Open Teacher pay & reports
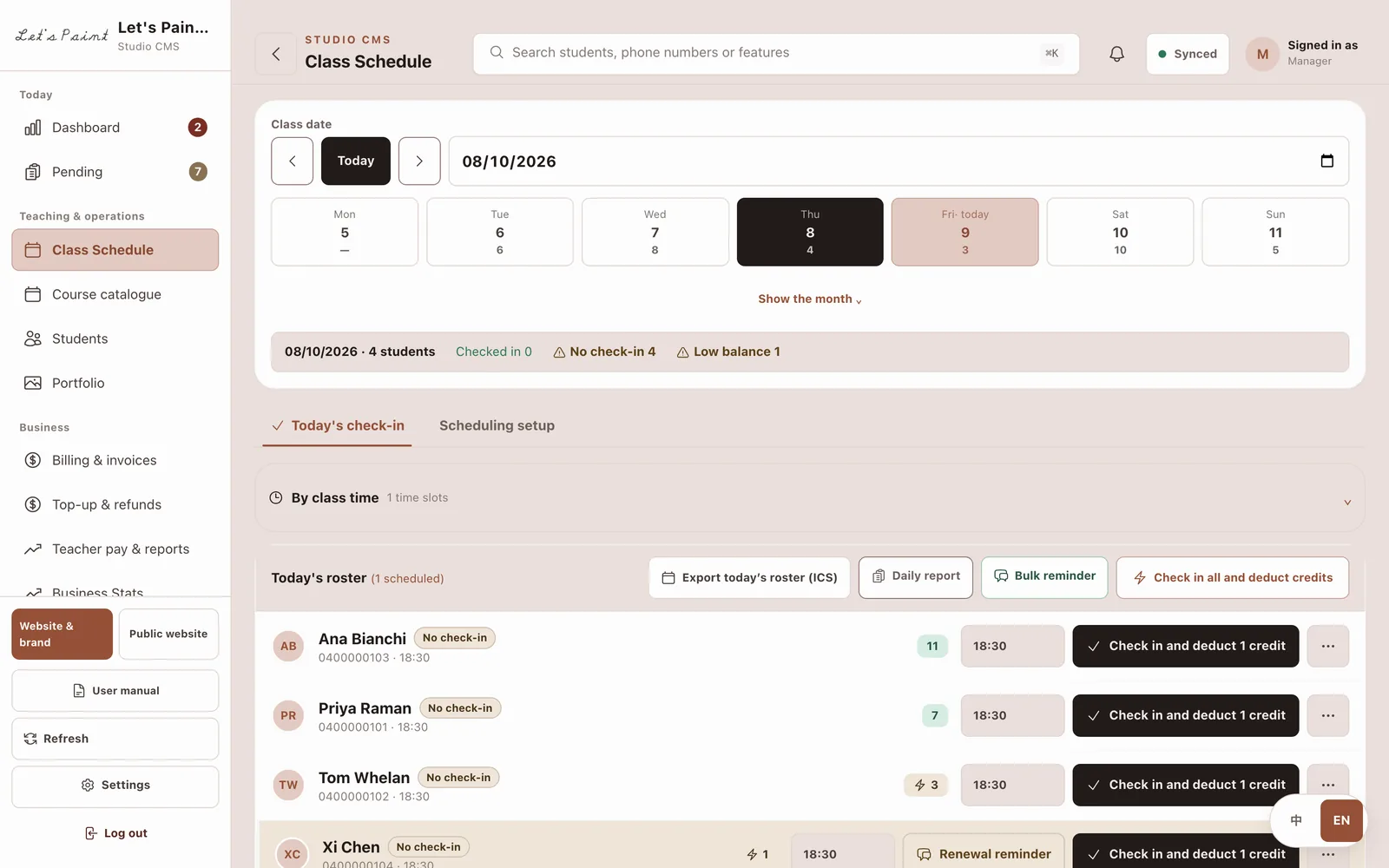This screenshot has width=1389, height=868. [115, 549]
